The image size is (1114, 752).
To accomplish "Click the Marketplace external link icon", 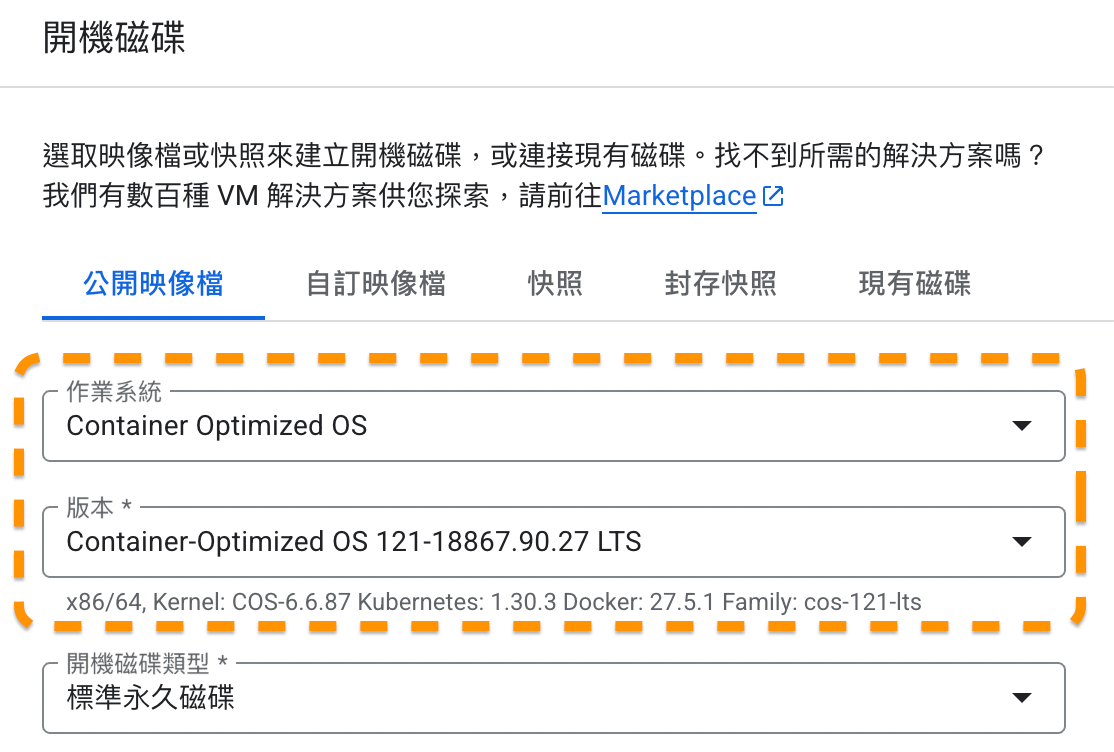I will (x=772, y=196).
